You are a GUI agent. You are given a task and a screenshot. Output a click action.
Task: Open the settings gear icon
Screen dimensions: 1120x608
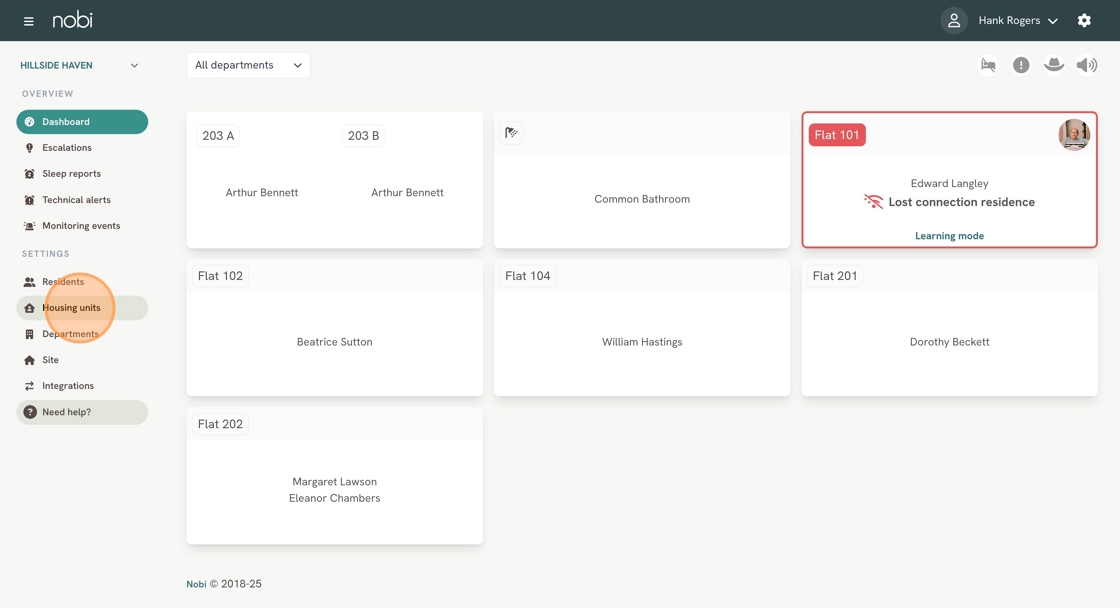coord(1084,20)
